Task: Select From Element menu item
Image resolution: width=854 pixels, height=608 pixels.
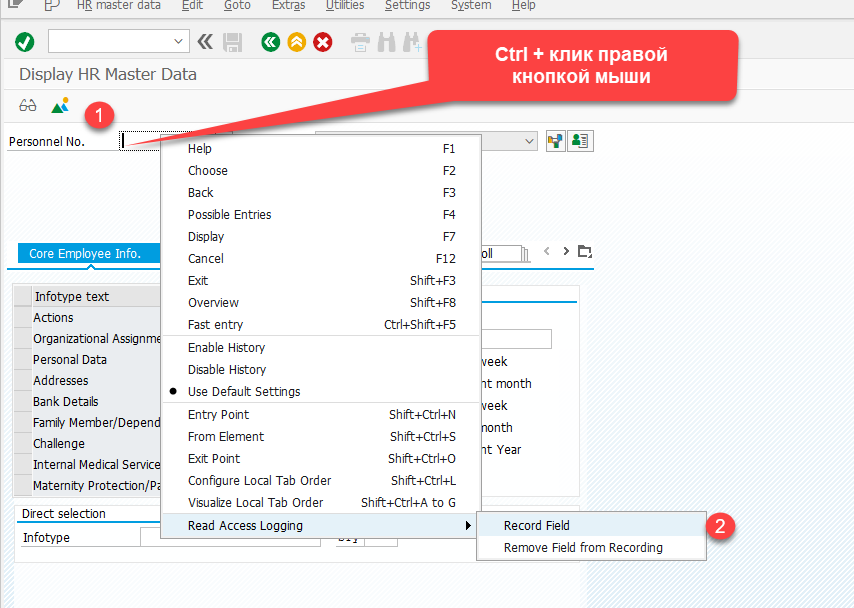Action: click(321, 436)
